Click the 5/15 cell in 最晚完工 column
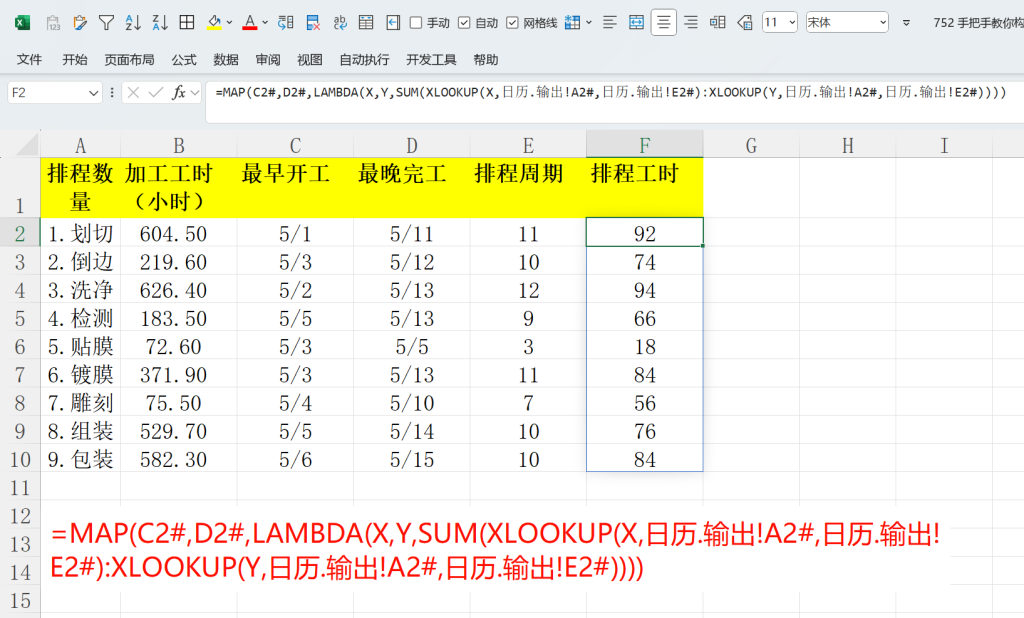 [x=411, y=459]
